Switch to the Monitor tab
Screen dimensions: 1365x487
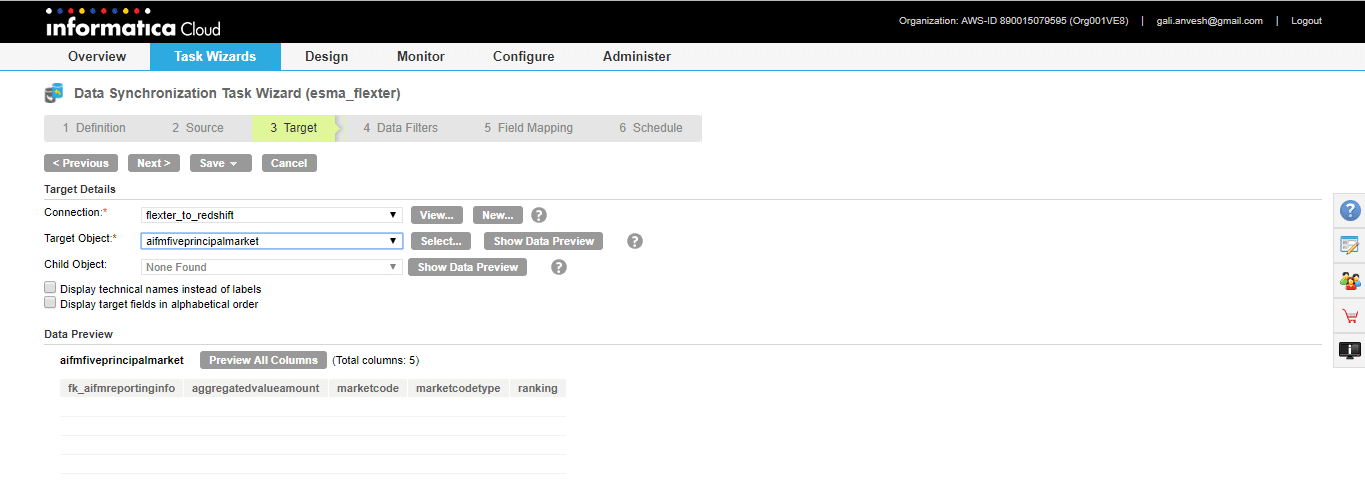[x=421, y=57]
